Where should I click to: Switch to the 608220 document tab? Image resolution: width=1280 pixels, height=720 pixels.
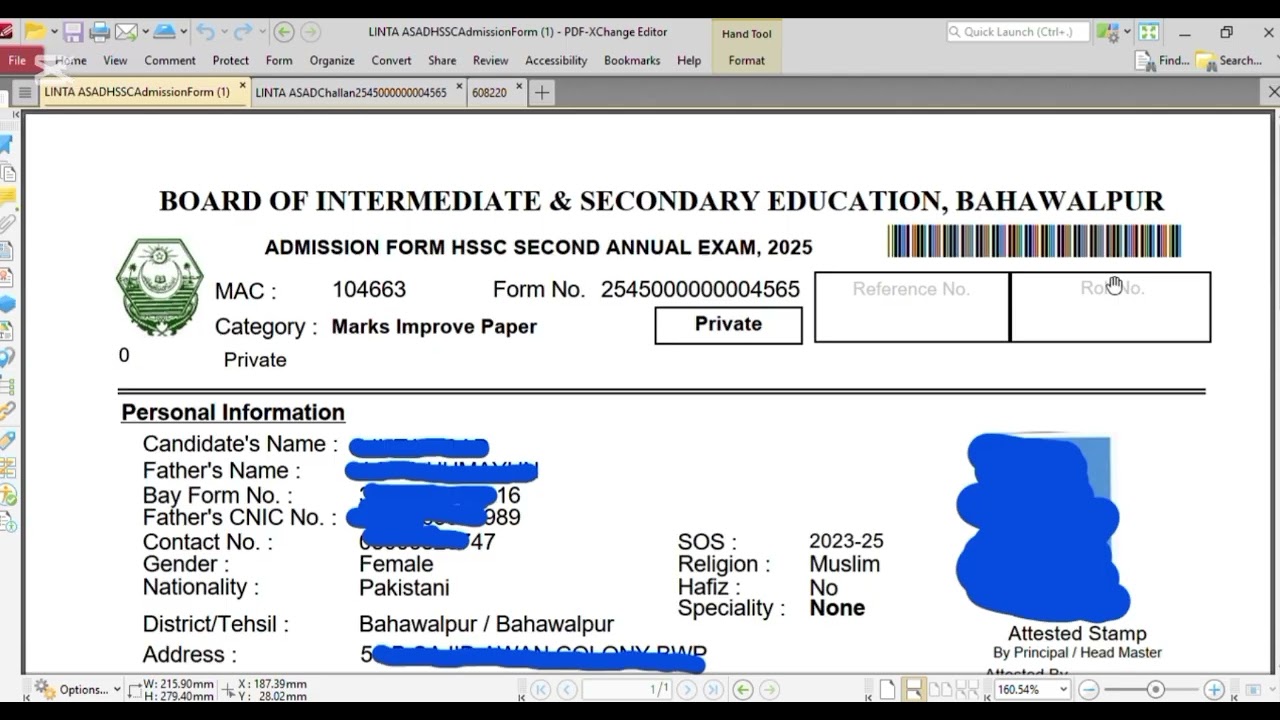(489, 92)
